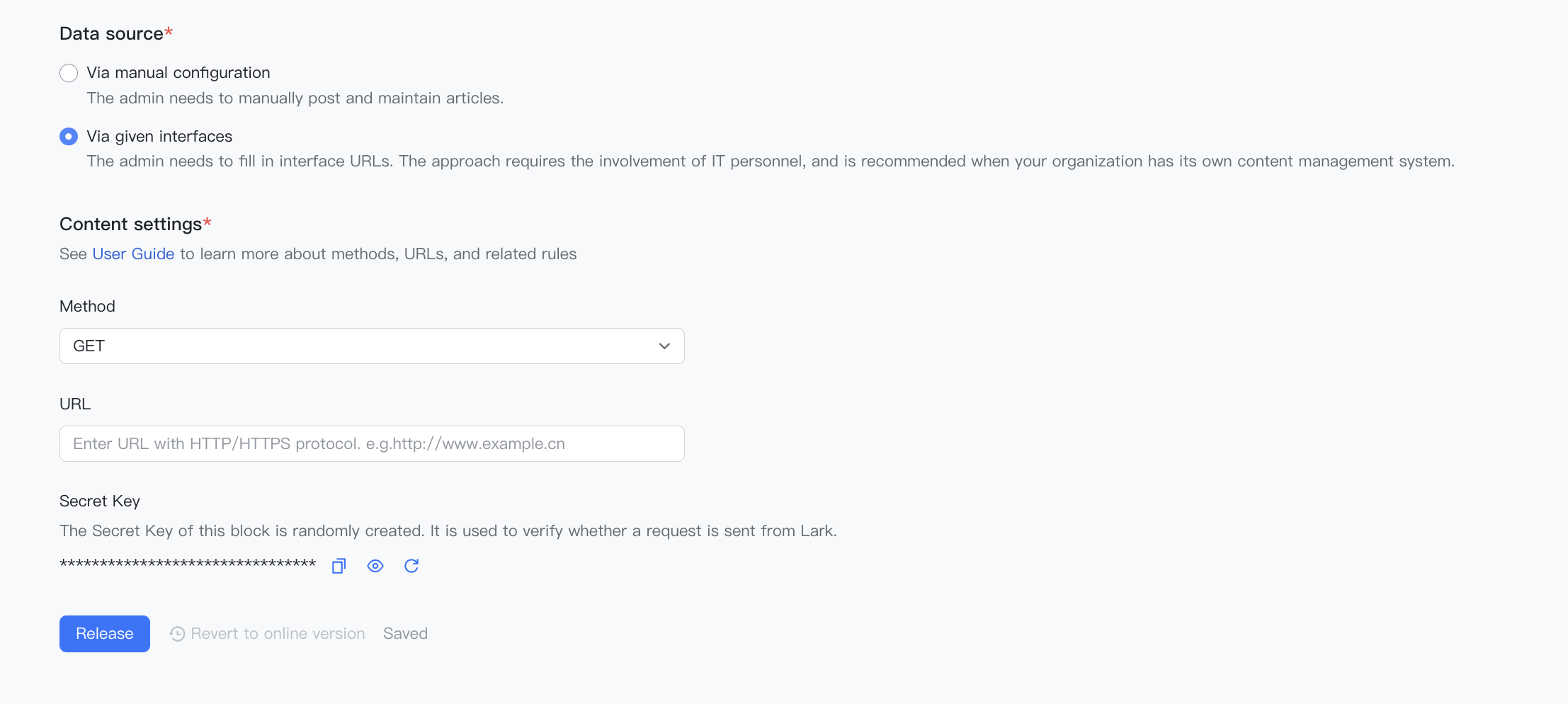Click Revert to online version
Image resolution: width=1568 pixels, height=704 pixels.
coord(277,633)
